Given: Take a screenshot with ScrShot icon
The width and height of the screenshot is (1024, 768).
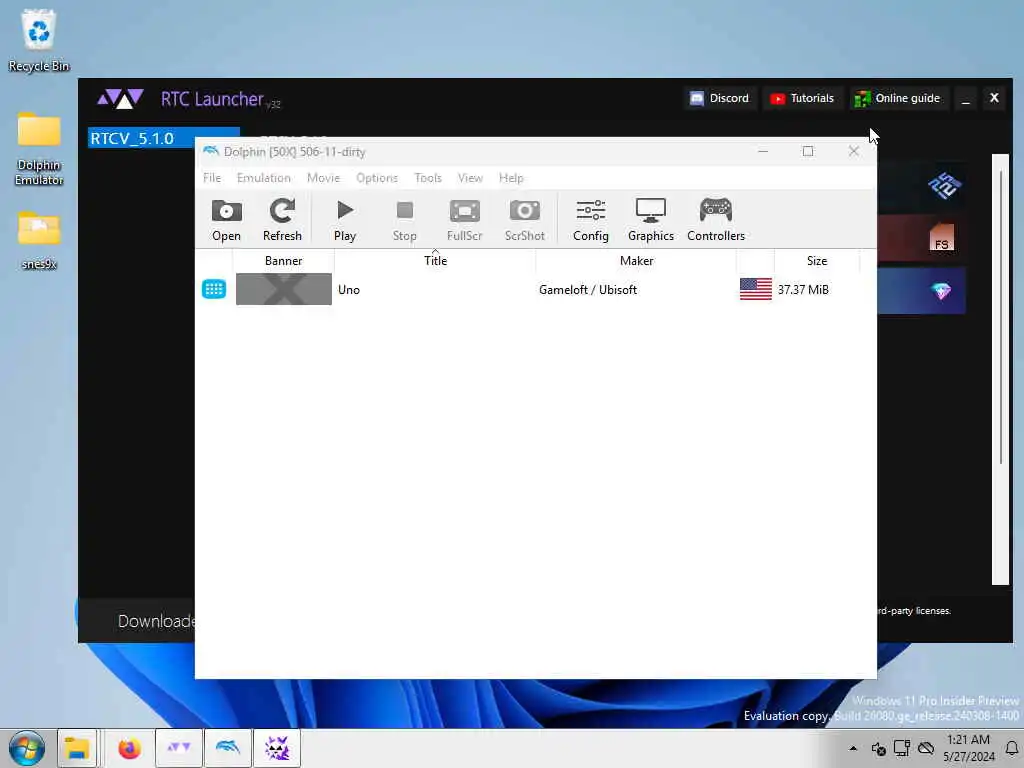Looking at the screenshot, I should point(524,220).
